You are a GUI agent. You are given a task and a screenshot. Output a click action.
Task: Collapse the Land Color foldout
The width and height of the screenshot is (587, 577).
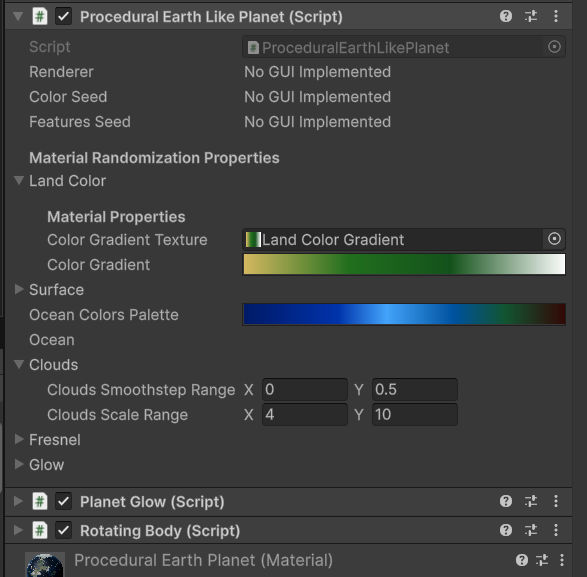pyautogui.click(x=19, y=180)
